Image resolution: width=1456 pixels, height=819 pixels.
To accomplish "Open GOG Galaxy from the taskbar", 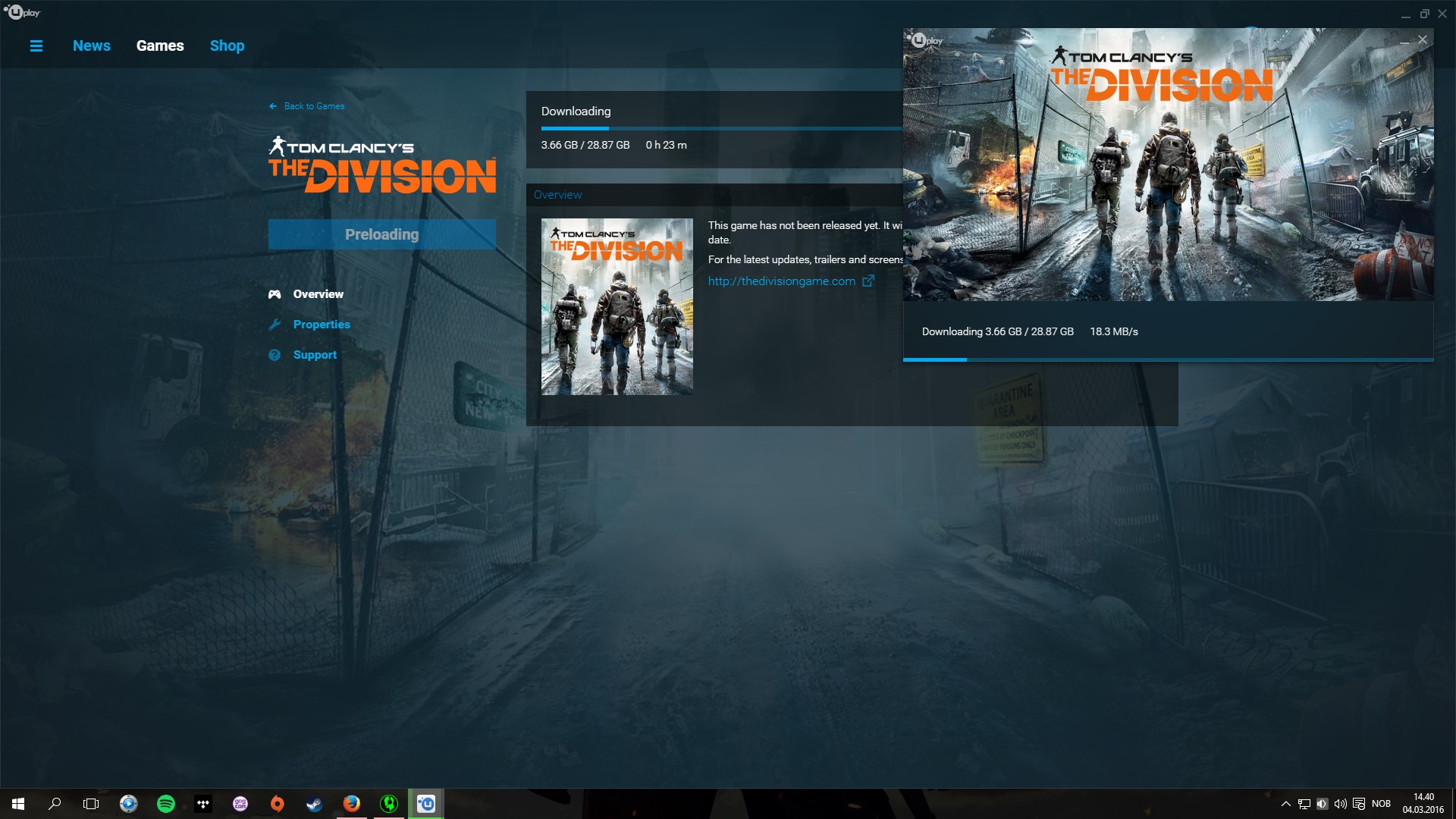I will pos(240,804).
